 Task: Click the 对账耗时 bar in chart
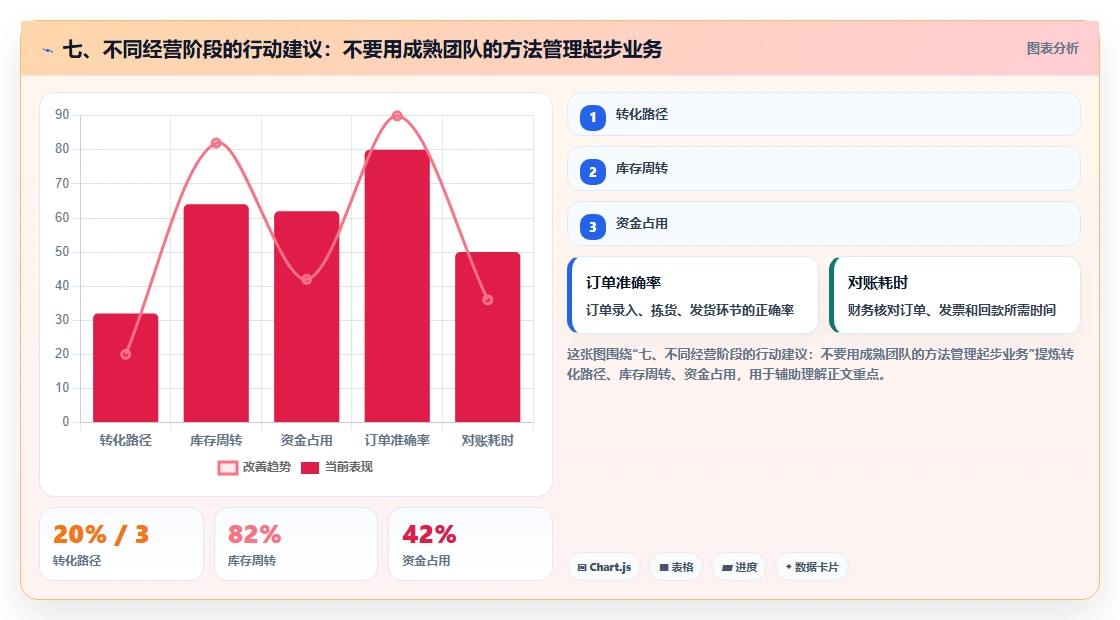click(488, 337)
